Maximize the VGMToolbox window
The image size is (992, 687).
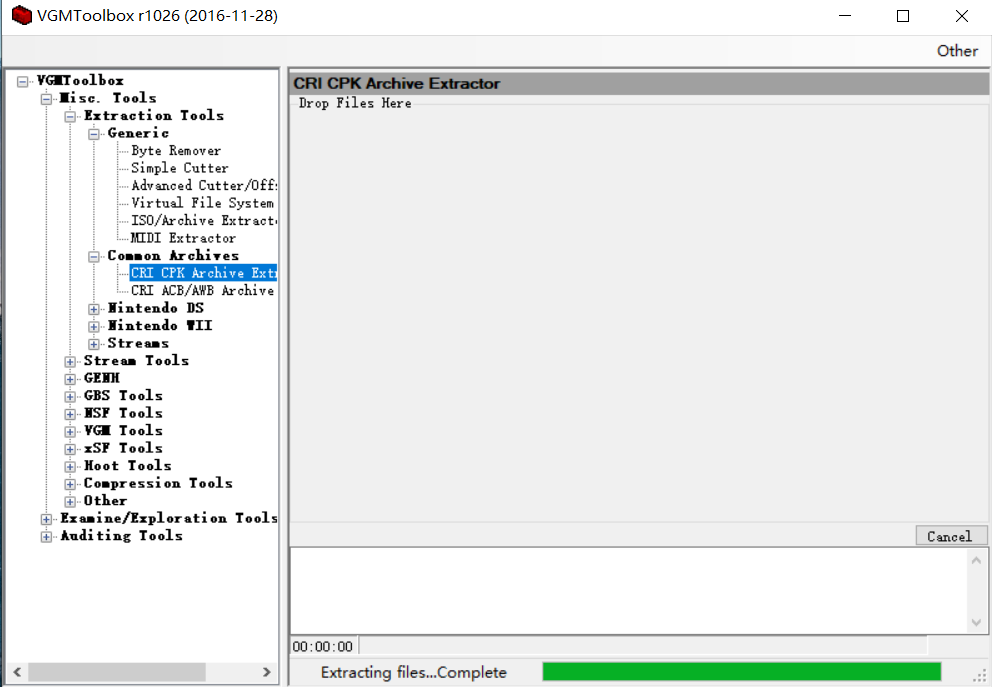click(903, 16)
